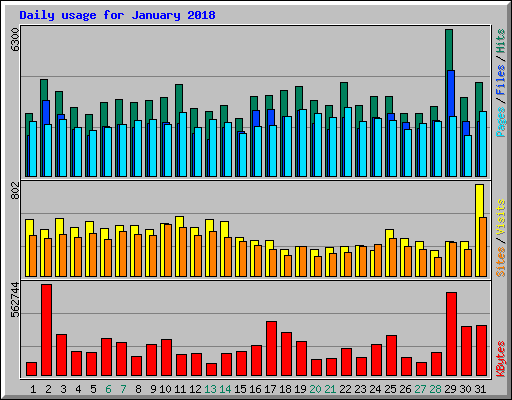Click day label 10 on the x-axis
This screenshot has height=400, width=512.
[165, 389]
